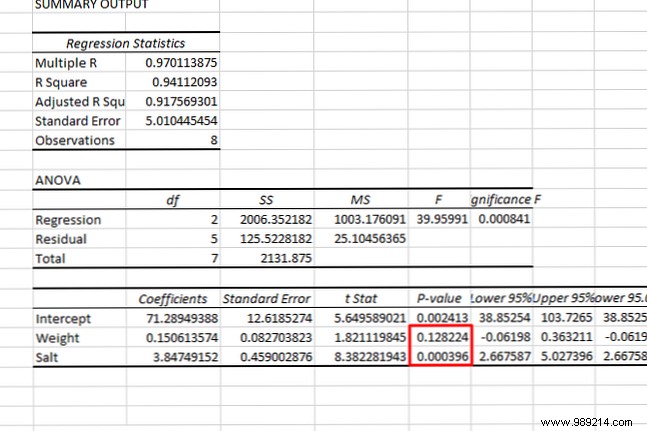Select the Total SS value 2131.875
This screenshot has height=431, width=647.
coord(286,259)
